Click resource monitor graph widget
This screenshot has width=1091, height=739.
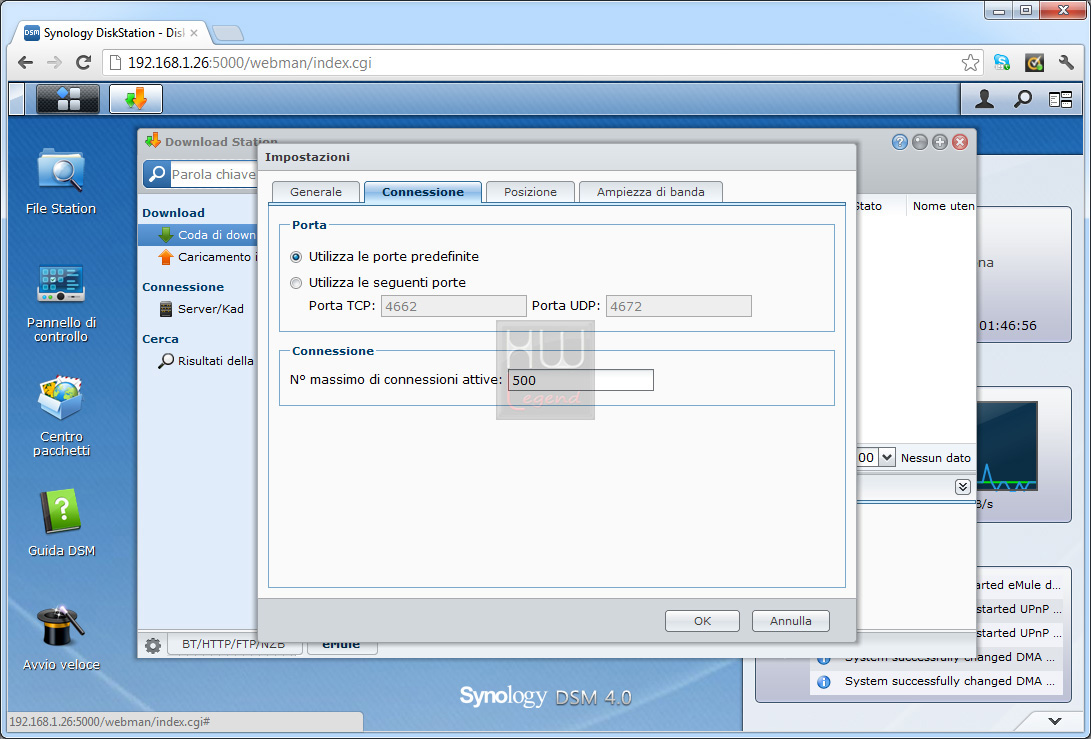1007,446
